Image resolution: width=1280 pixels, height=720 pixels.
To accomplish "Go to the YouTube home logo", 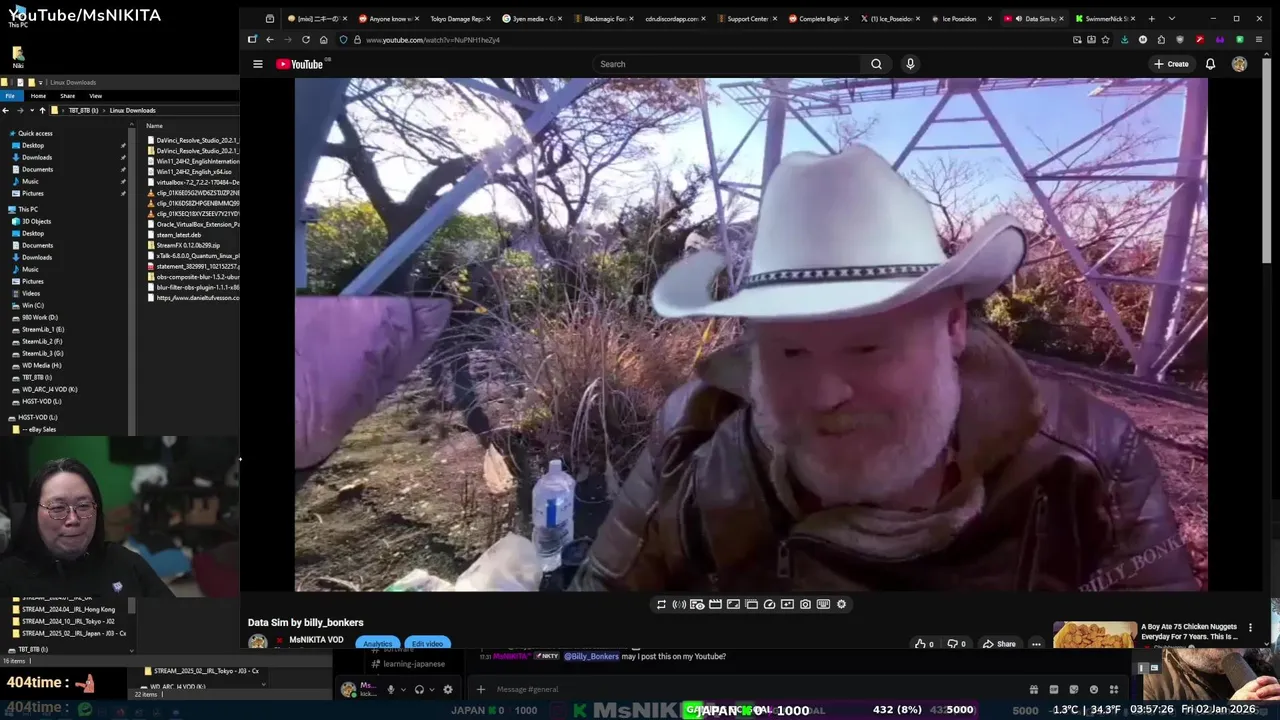I will (300, 64).
